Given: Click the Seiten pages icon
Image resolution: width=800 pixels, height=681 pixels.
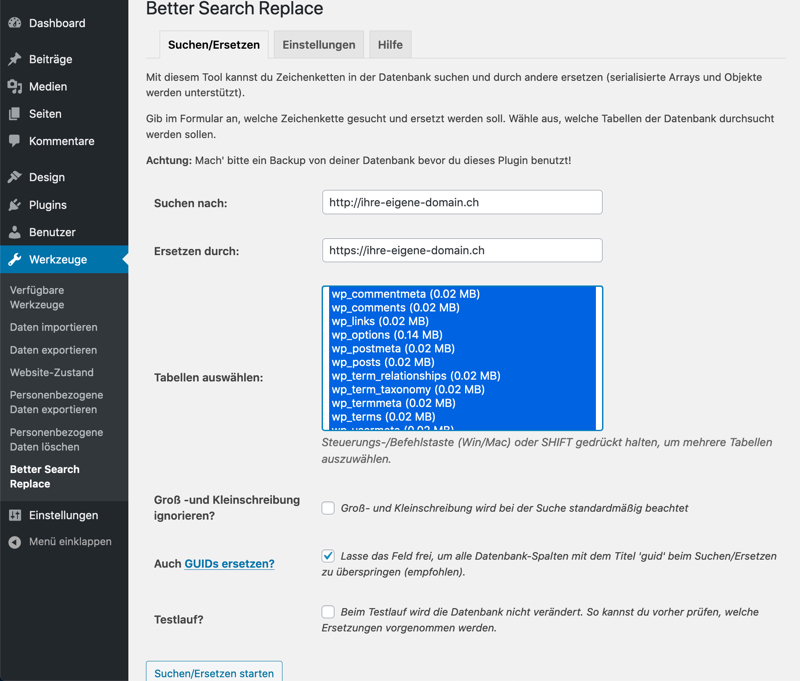Looking at the screenshot, I should (x=15, y=114).
